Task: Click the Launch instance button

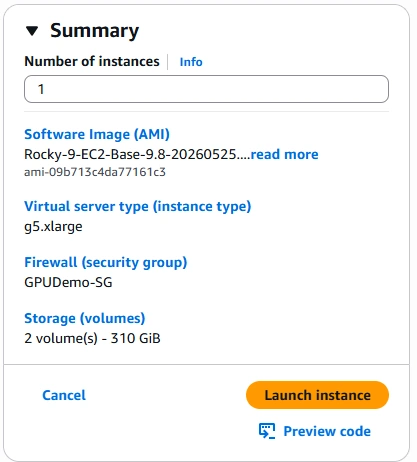Action: coord(317,395)
